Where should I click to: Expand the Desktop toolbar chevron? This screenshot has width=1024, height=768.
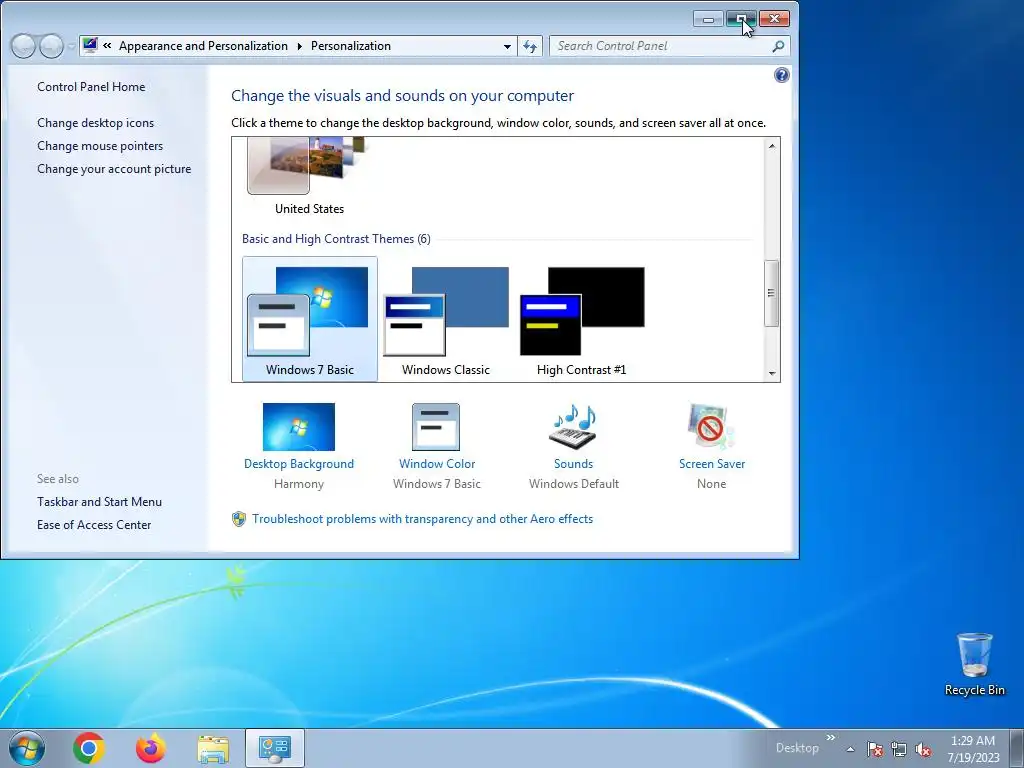(831, 737)
